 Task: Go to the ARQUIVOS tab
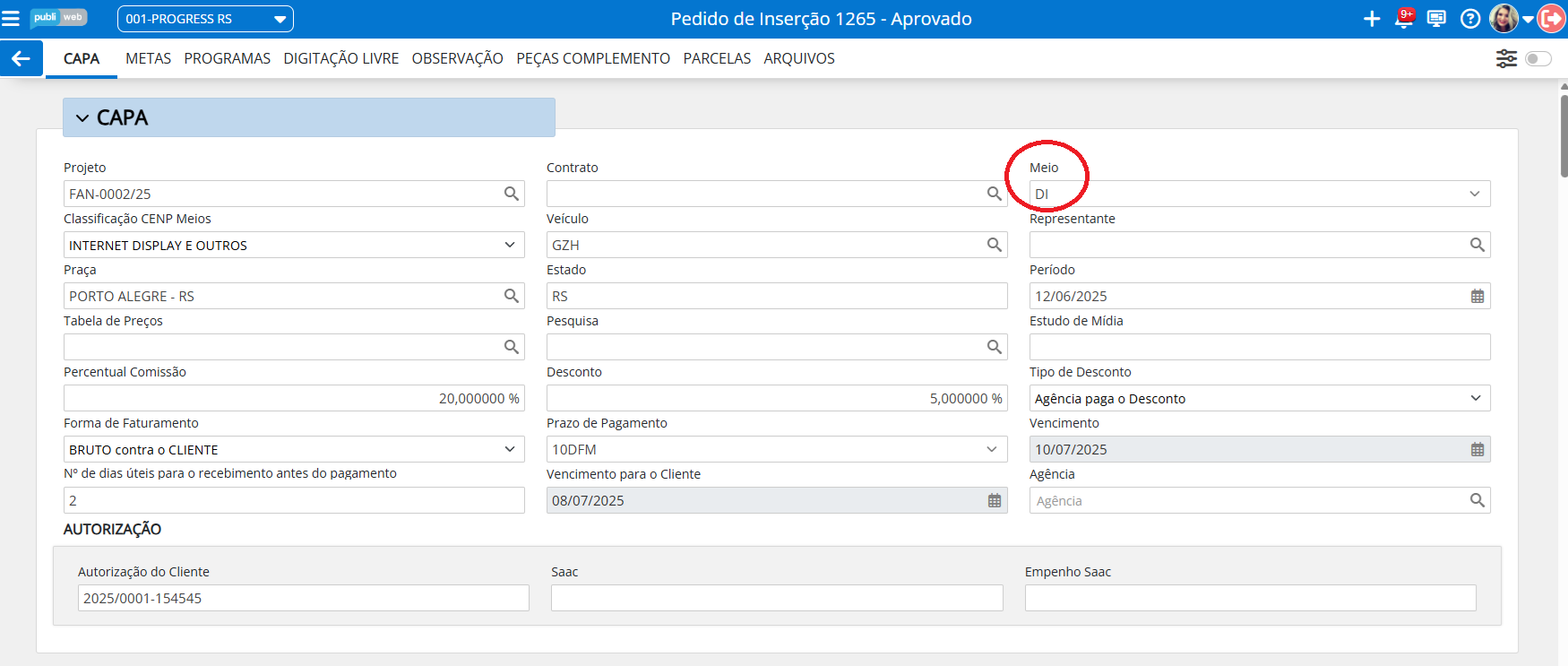798,59
